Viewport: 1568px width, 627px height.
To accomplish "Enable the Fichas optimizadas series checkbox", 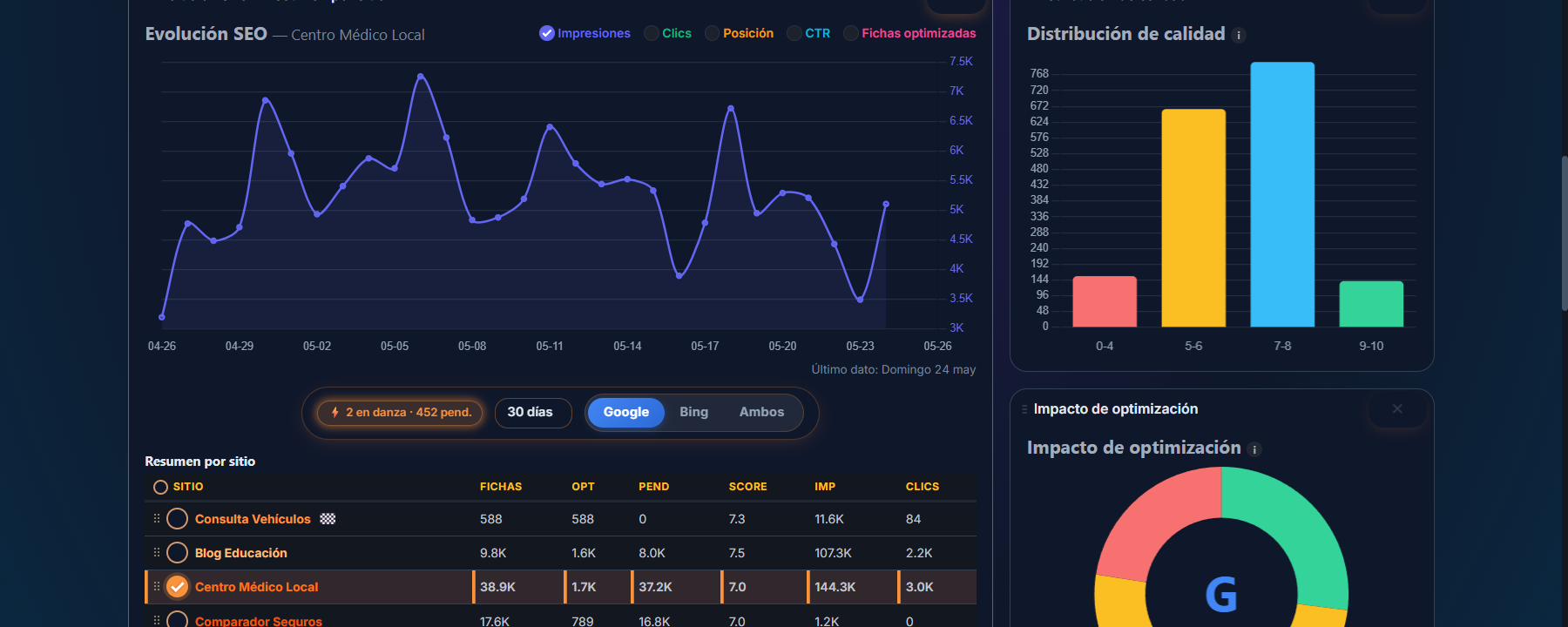I will (851, 33).
